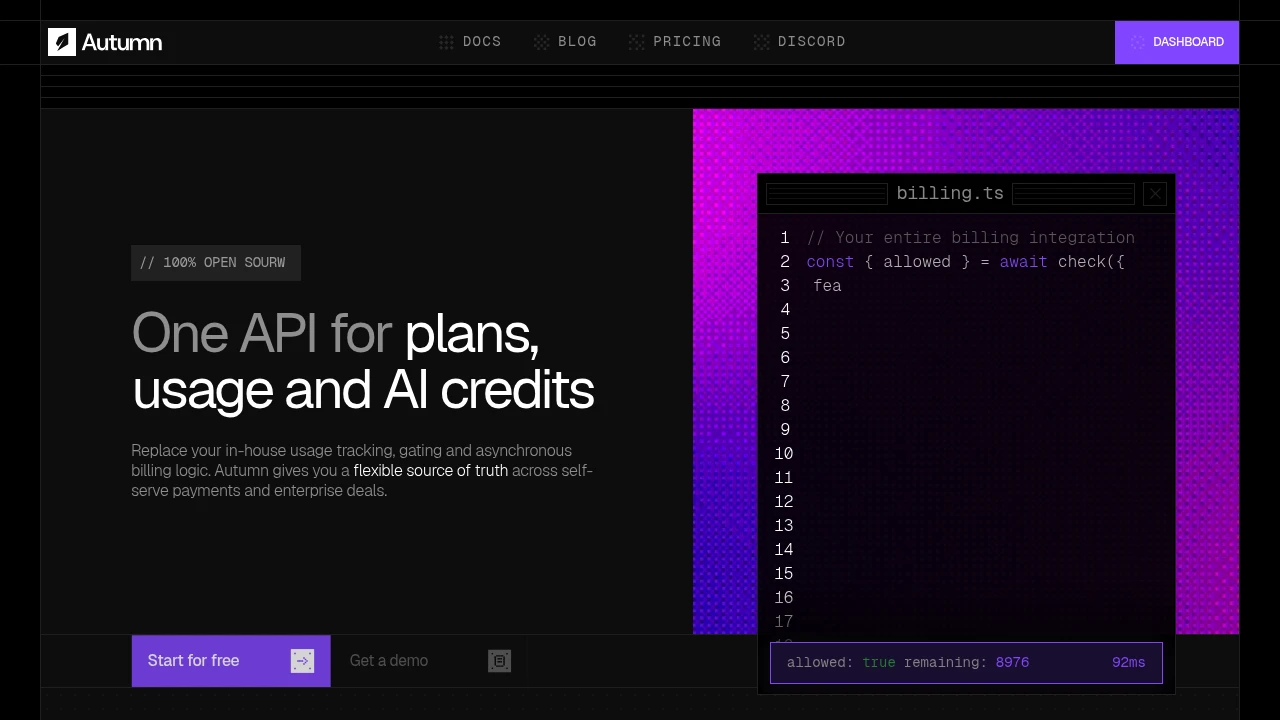
Task: Click the 'remaining: 8976' value
Action: [x=966, y=663]
